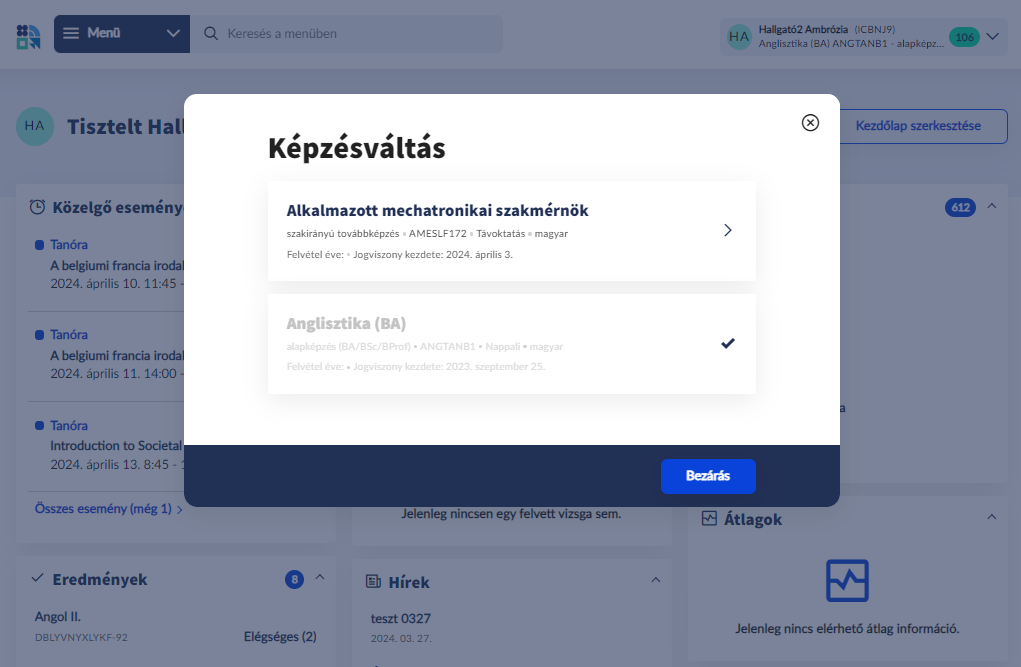Click the Neptun logo icon
Viewport: 1021px width, 667px height.
point(28,34)
